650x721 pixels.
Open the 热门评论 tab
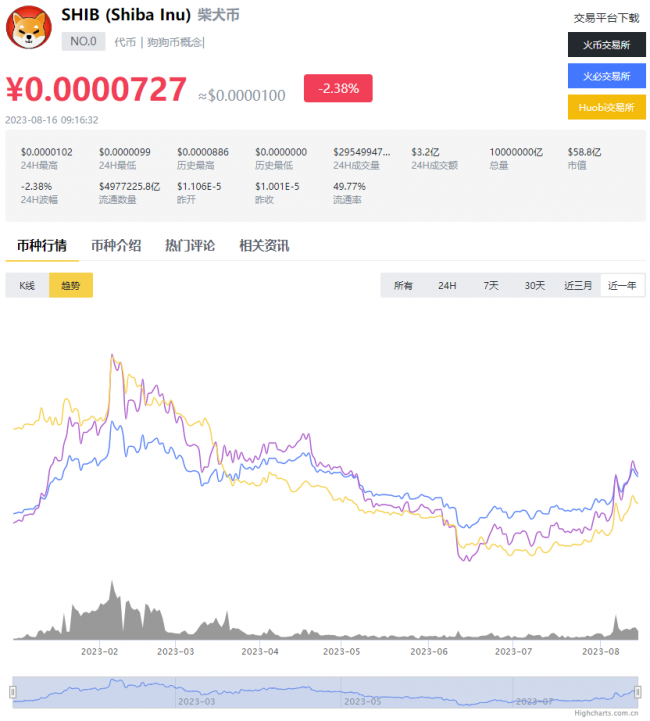click(190, 246)
